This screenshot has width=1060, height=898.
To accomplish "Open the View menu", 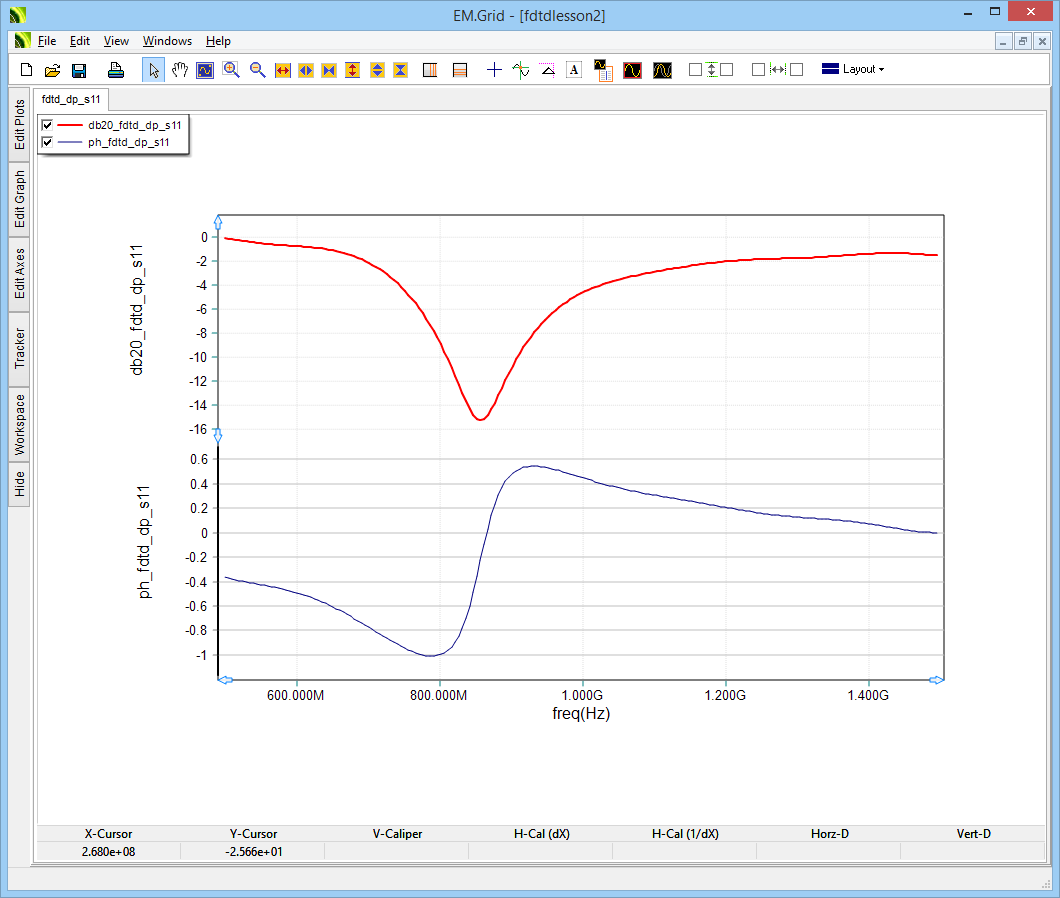I will tap(116, 41).
